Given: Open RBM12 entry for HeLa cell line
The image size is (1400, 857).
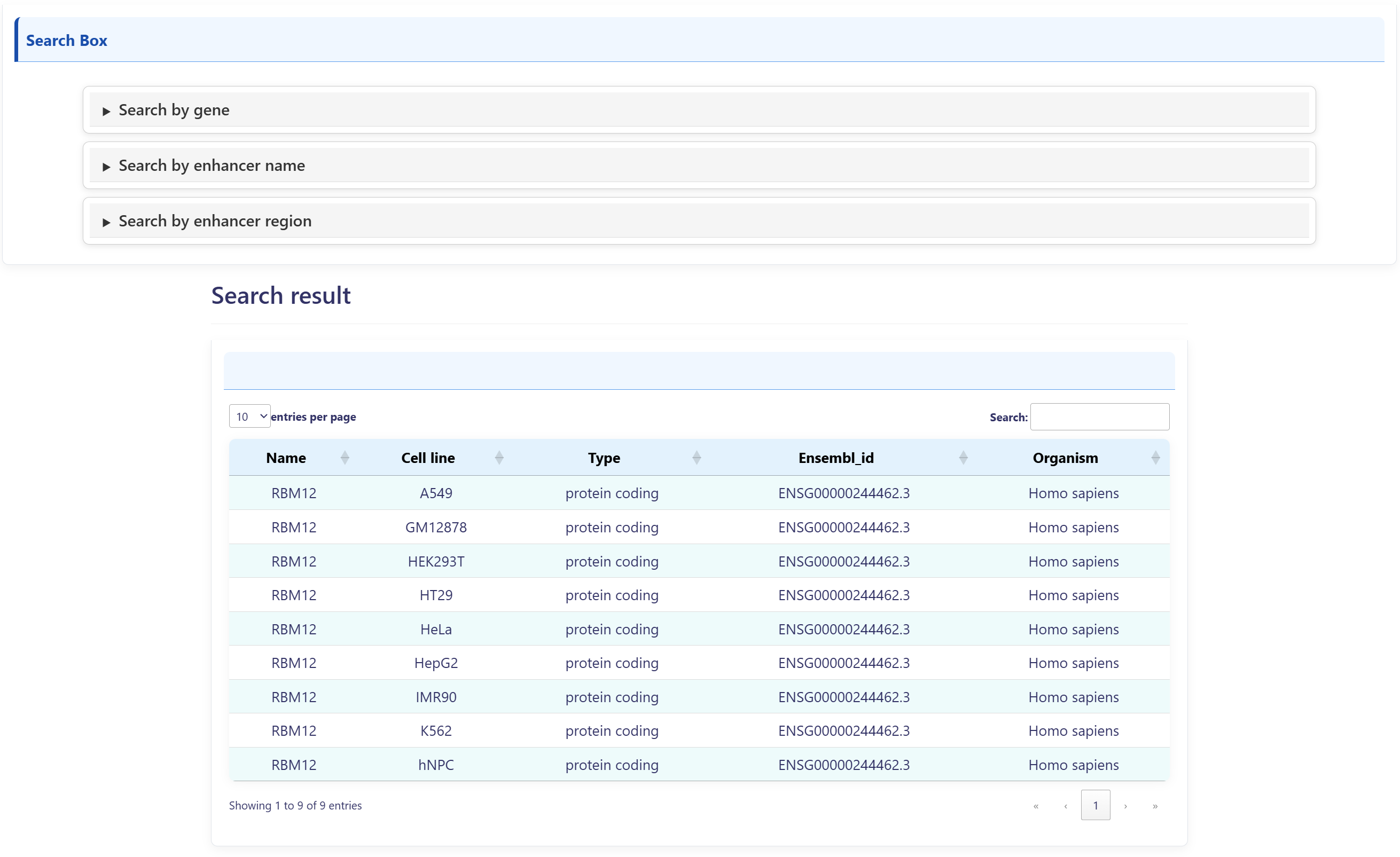Looking at the screenshot, I should tap(294, 629).
